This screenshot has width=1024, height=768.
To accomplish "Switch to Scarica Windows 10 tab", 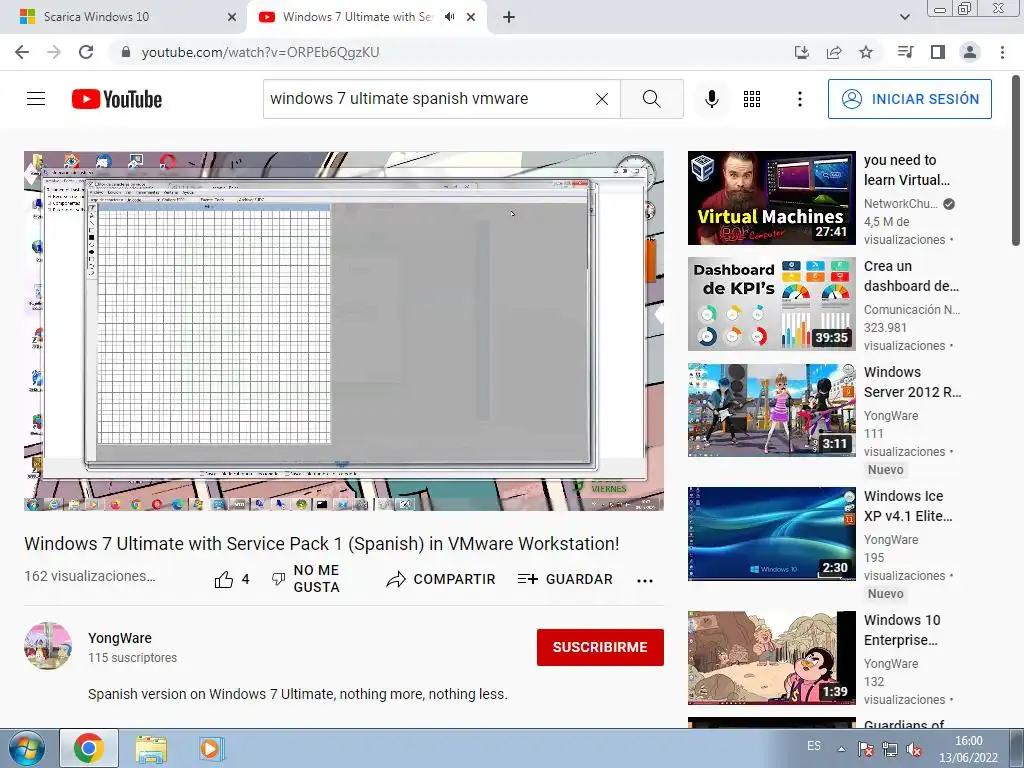I will coord(123,17).
